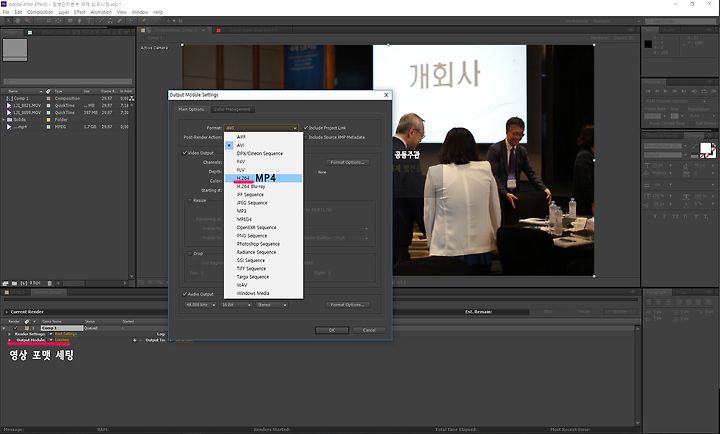Uncheck the Video Output checkbox

click(x=185, y=152)
